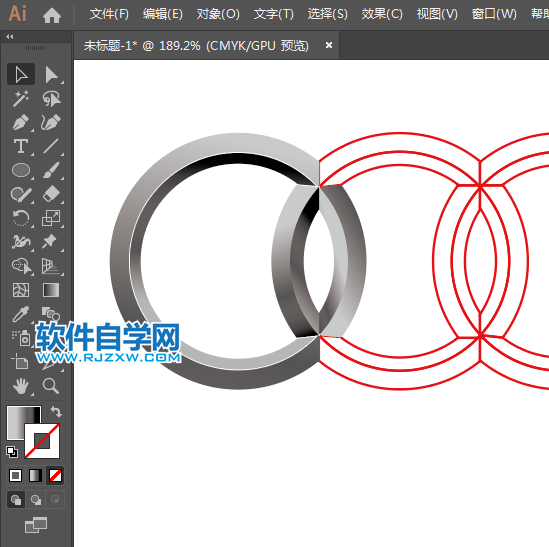The image size is (549, 547).
Task: Select the Perspective Grid tool
Action: (51, 266)
